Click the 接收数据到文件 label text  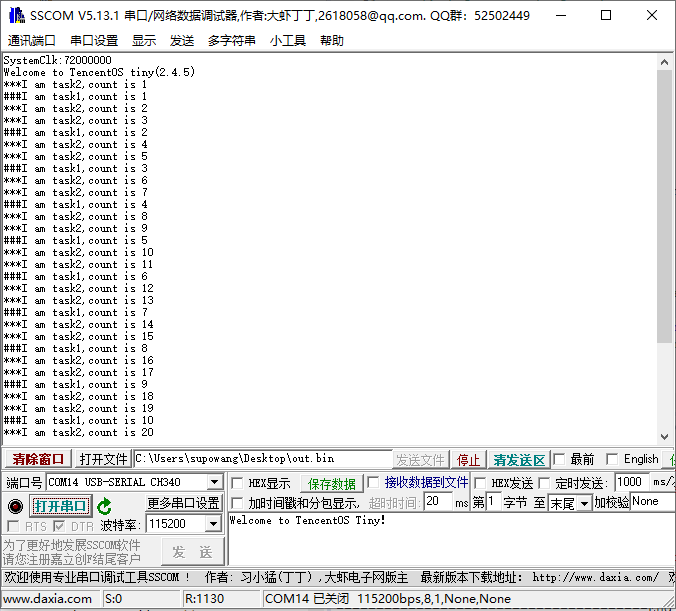pyautogui.click(x=426, y=482)
